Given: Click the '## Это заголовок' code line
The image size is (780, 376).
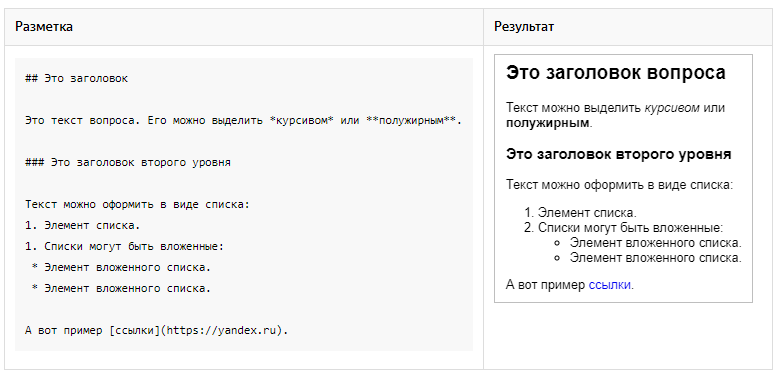Looking at the screenshot, I should (76, 79).
